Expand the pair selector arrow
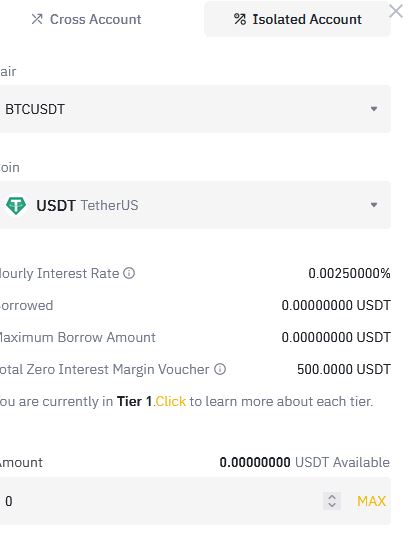Image resolution: width=412 pixels, height=553 pixels. point(374,109)
